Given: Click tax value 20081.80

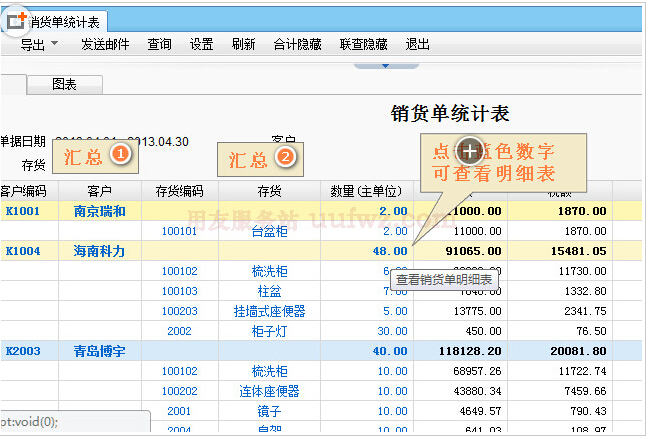Looking at the screenshot, I should click(579, 351).
